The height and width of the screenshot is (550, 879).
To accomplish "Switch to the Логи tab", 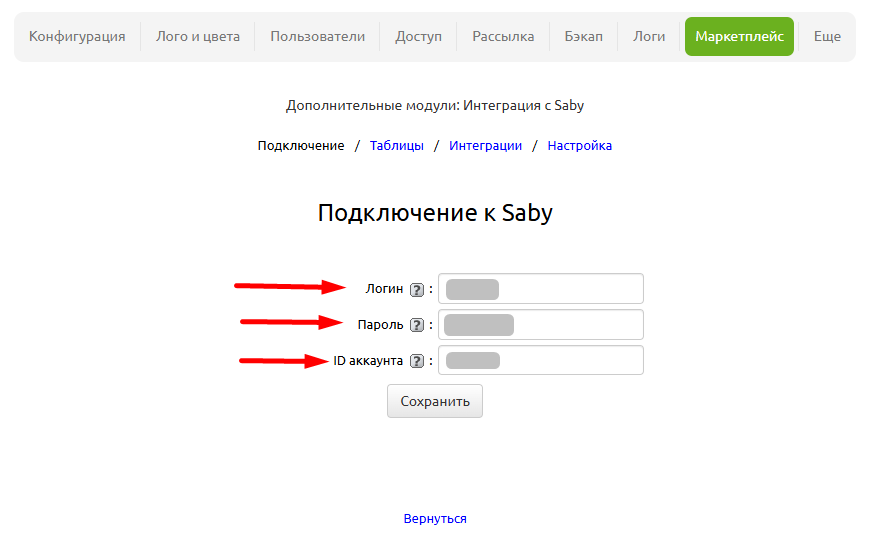I will (649, 37).
